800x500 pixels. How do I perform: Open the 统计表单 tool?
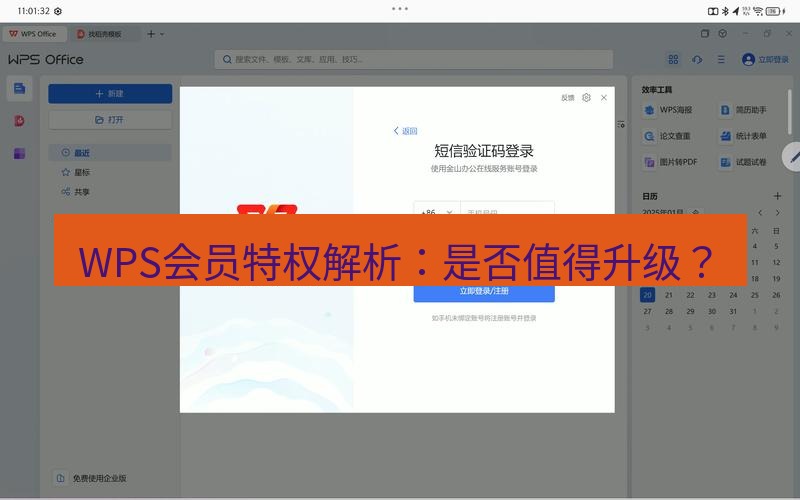(743, 136)
